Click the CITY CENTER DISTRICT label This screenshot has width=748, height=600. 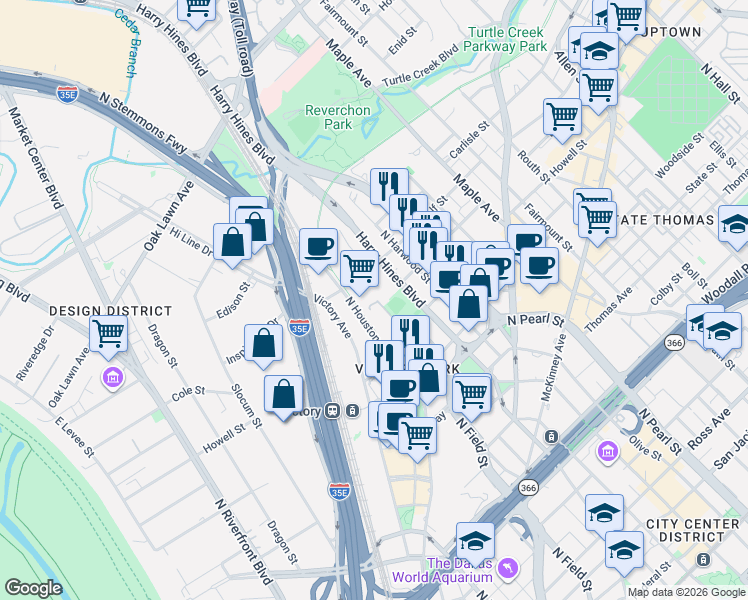(x=692, y=530)
